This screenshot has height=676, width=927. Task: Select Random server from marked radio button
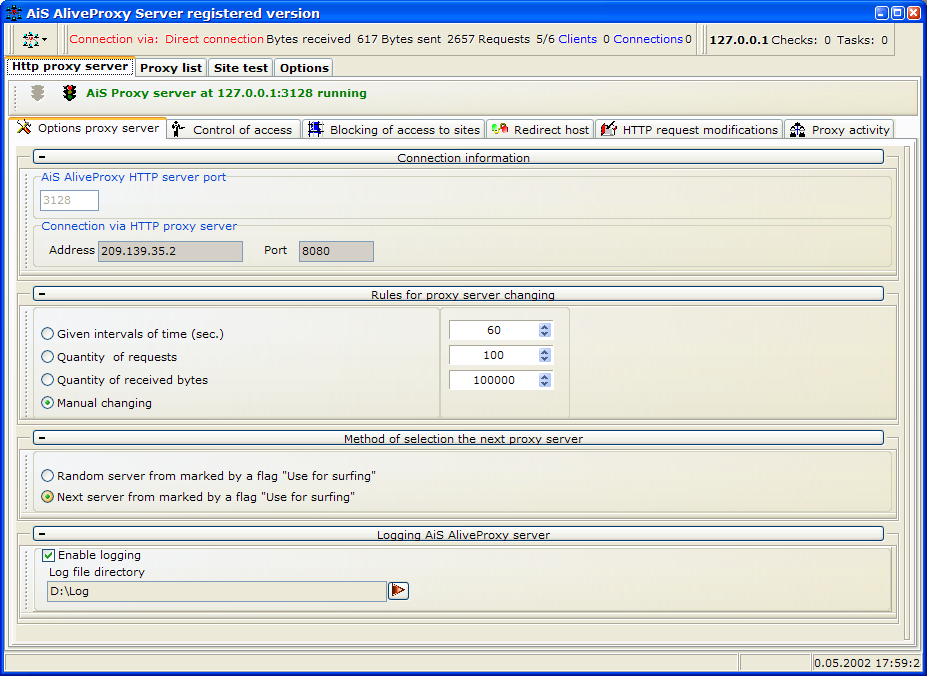pyautogui.click(x=47, y=476)
